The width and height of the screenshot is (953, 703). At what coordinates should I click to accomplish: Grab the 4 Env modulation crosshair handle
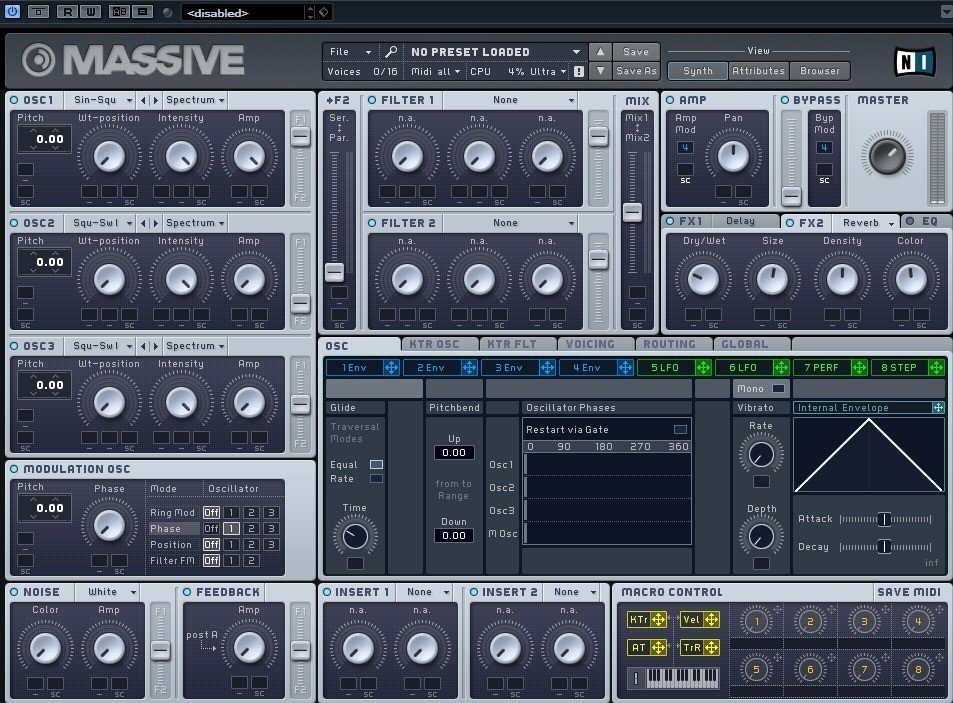[x=625, y=368]
